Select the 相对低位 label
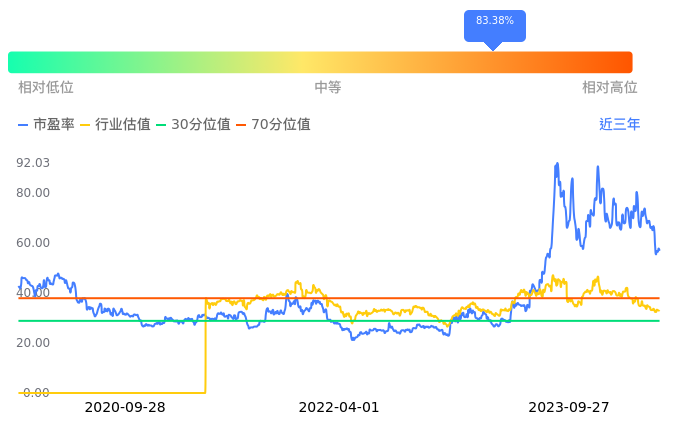Screen dimensions: 686x442 pos(46,88)
